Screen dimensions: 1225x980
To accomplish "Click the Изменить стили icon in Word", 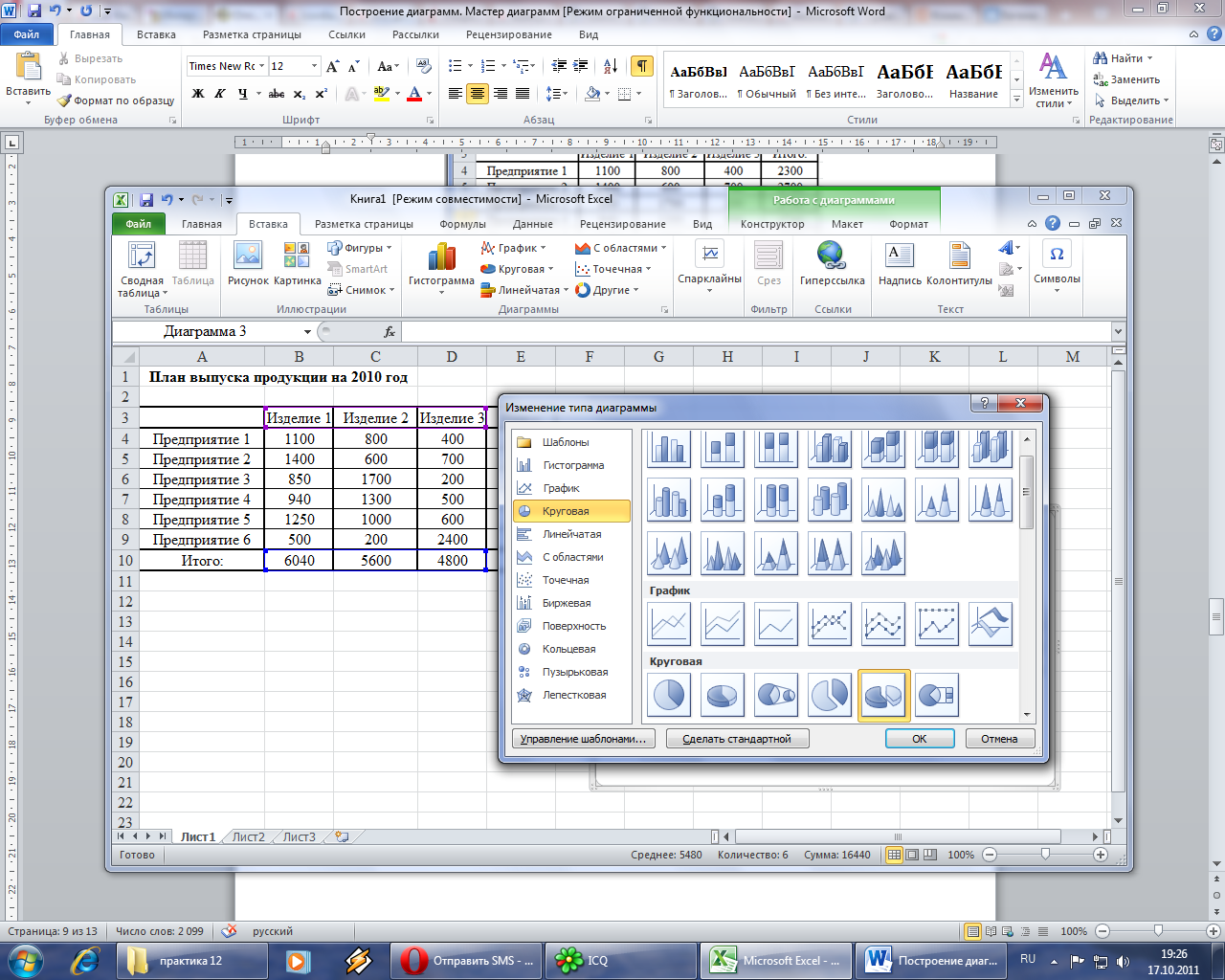I will 1054,79.
